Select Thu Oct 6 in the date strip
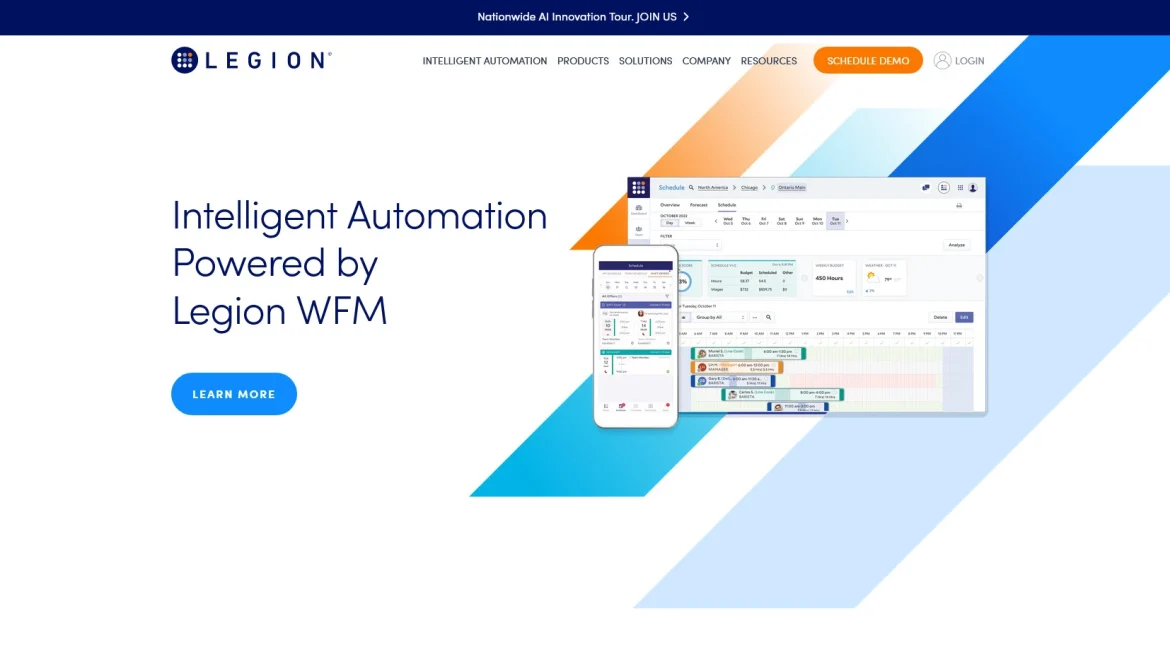Screen dimensions: 1170x650 tap(745, 221)
